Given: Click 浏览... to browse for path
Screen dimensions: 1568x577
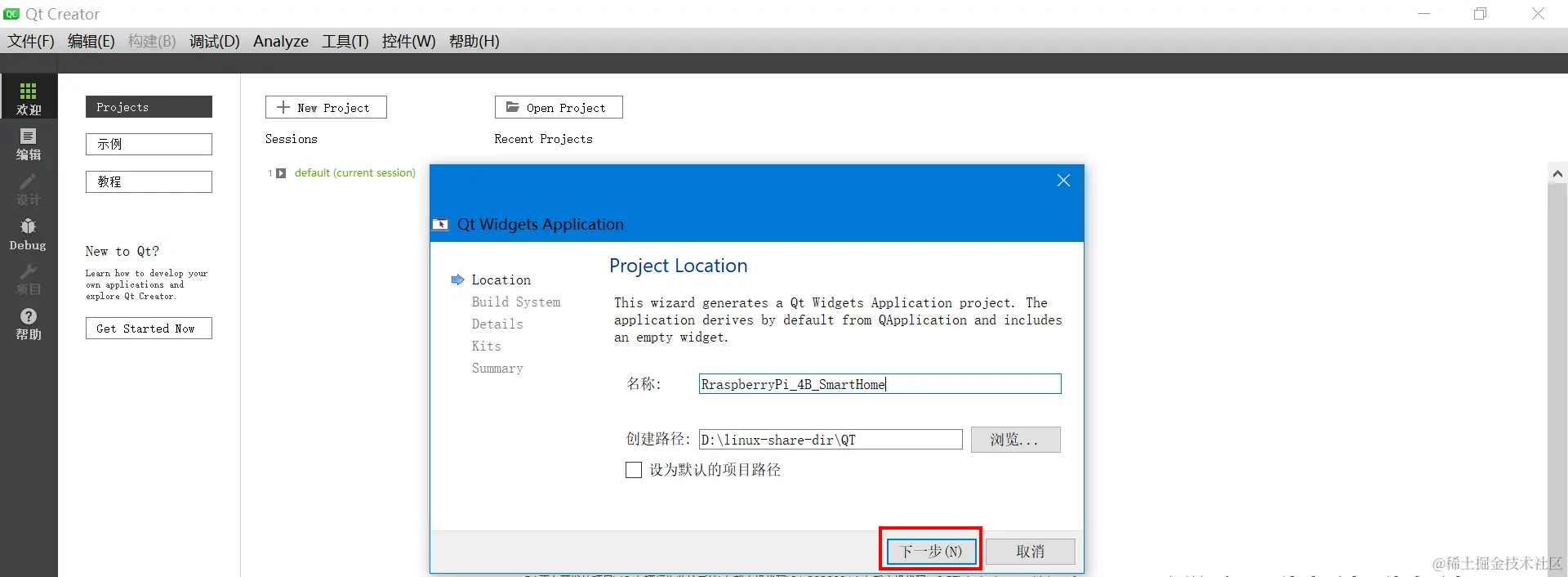Looking at the screenshot, I should [x=1015, y=440].
